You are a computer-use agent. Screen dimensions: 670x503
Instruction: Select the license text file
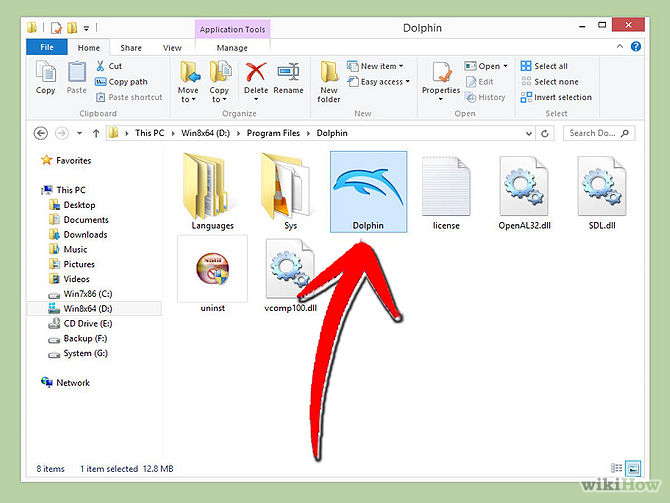click(x=446, y=192)
